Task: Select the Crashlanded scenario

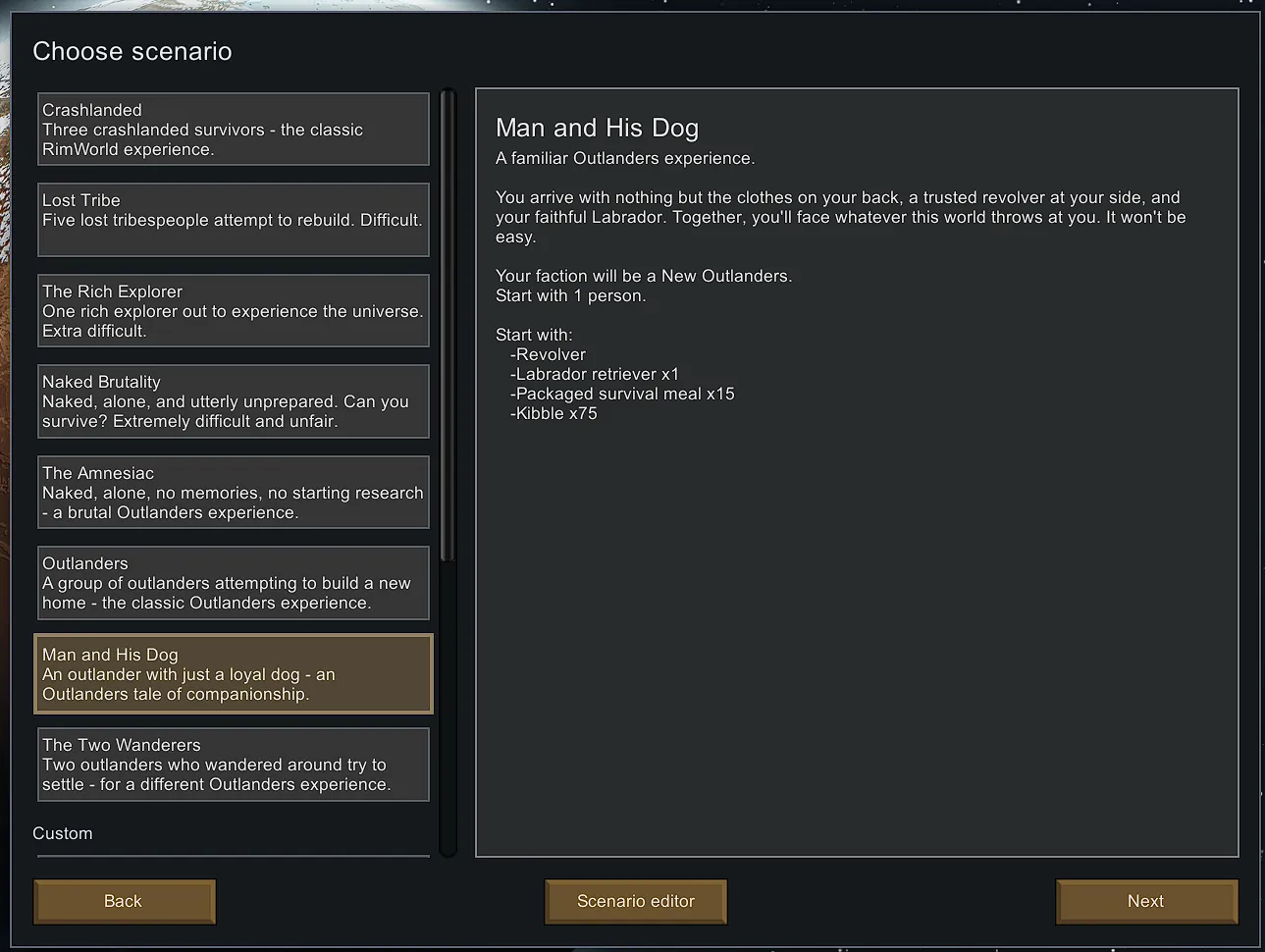Action: (x=233, y=130)
